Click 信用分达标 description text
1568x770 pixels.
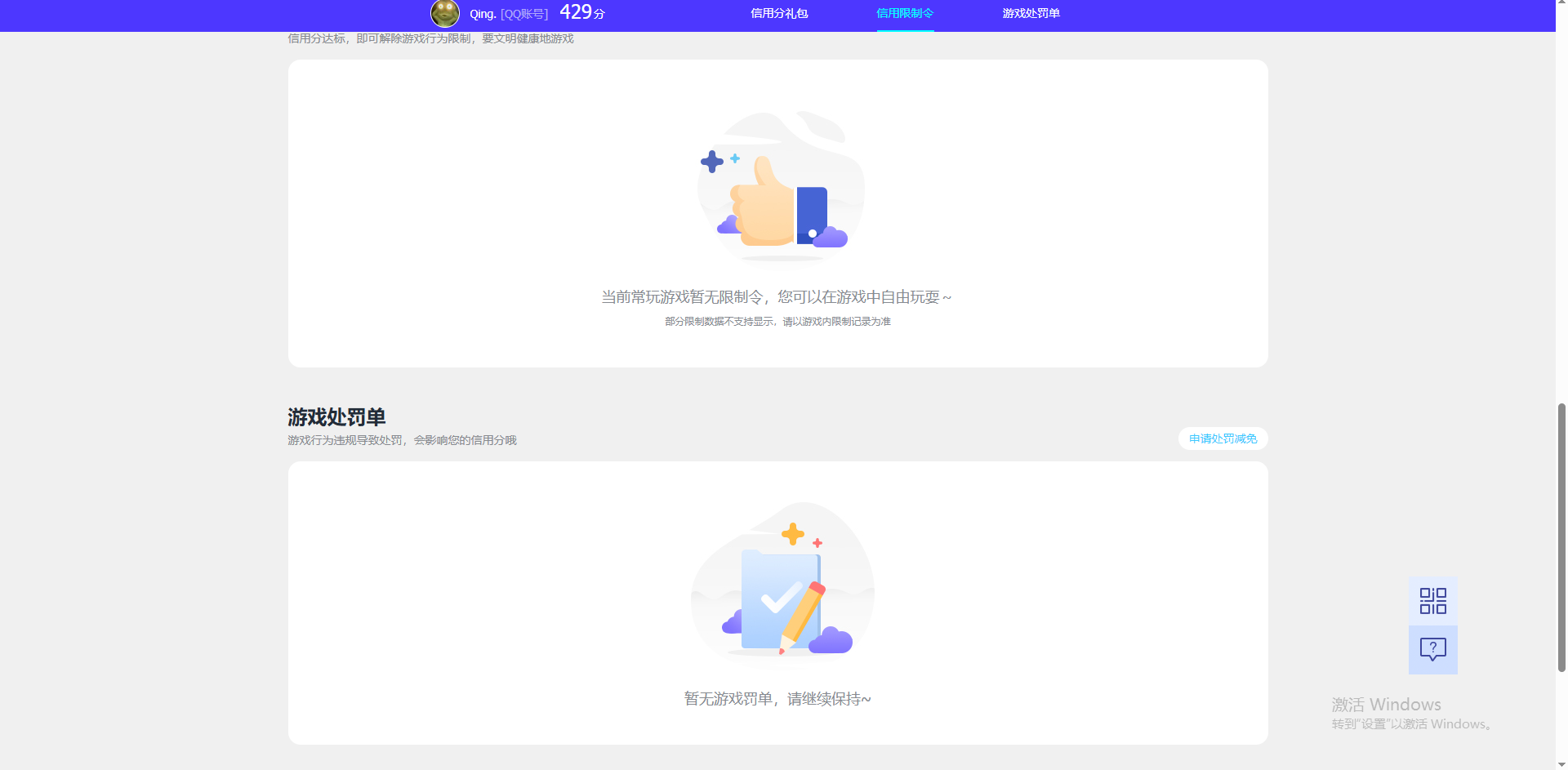[430, 38]
